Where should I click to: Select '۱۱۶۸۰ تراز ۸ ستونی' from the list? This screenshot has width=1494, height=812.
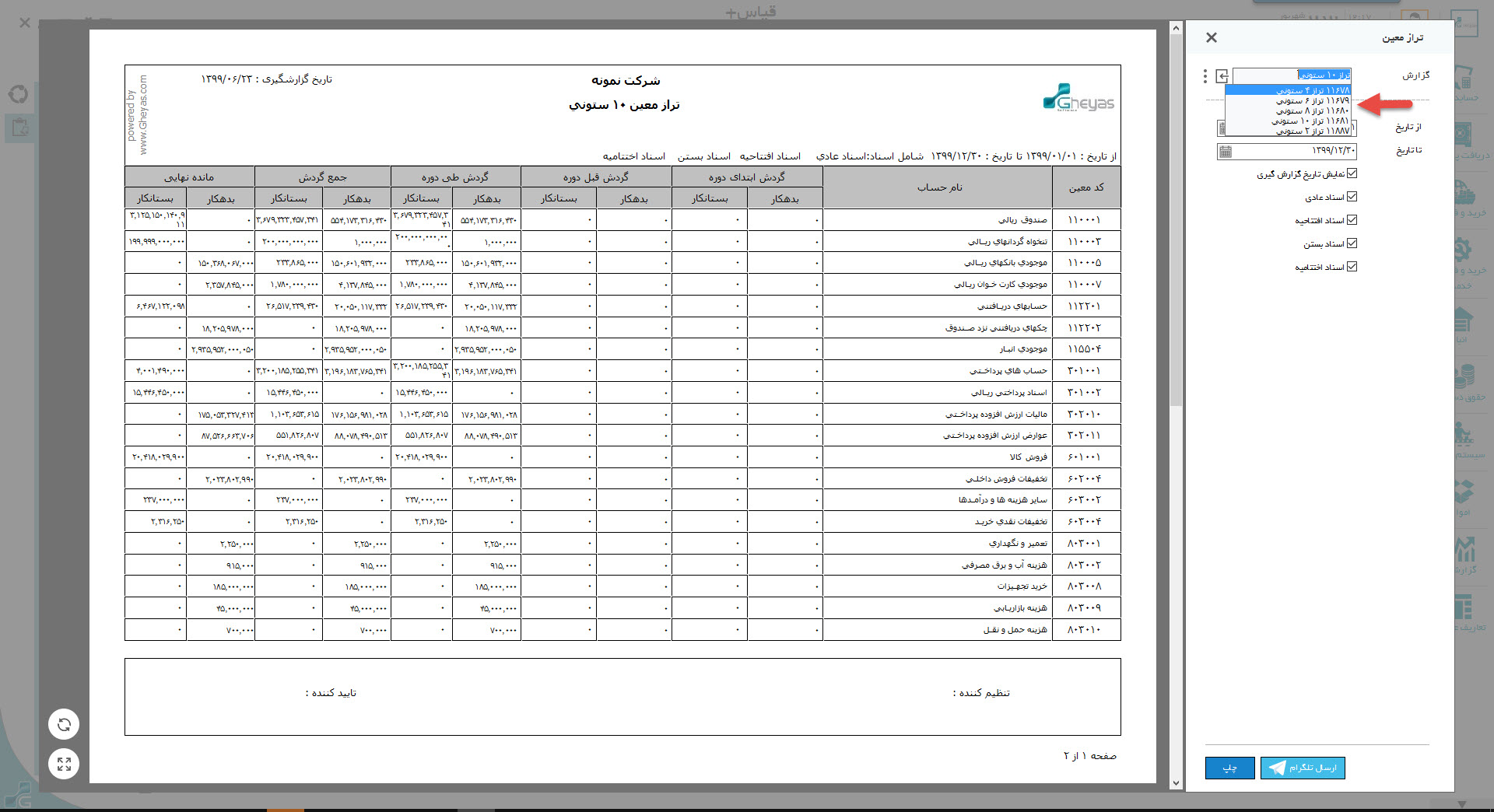(x=1289, y=110)
